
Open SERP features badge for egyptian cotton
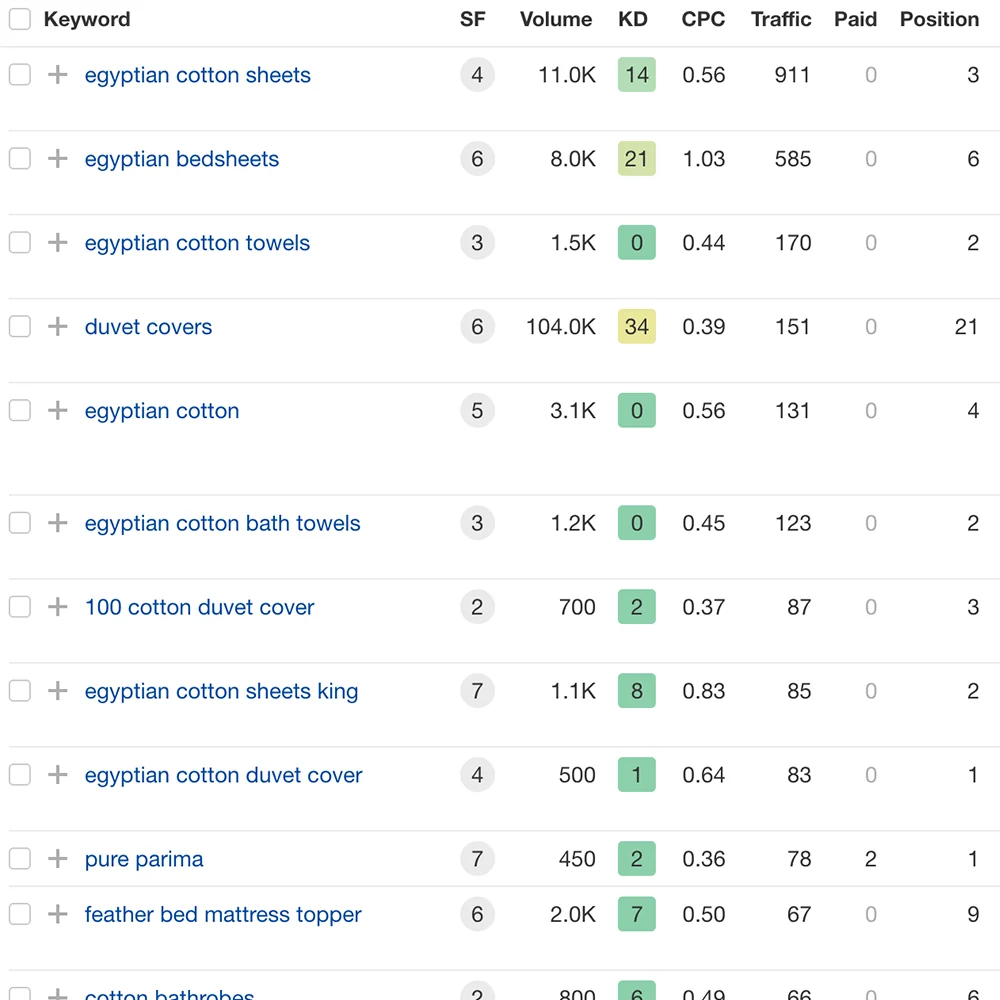tap(477, 411)
